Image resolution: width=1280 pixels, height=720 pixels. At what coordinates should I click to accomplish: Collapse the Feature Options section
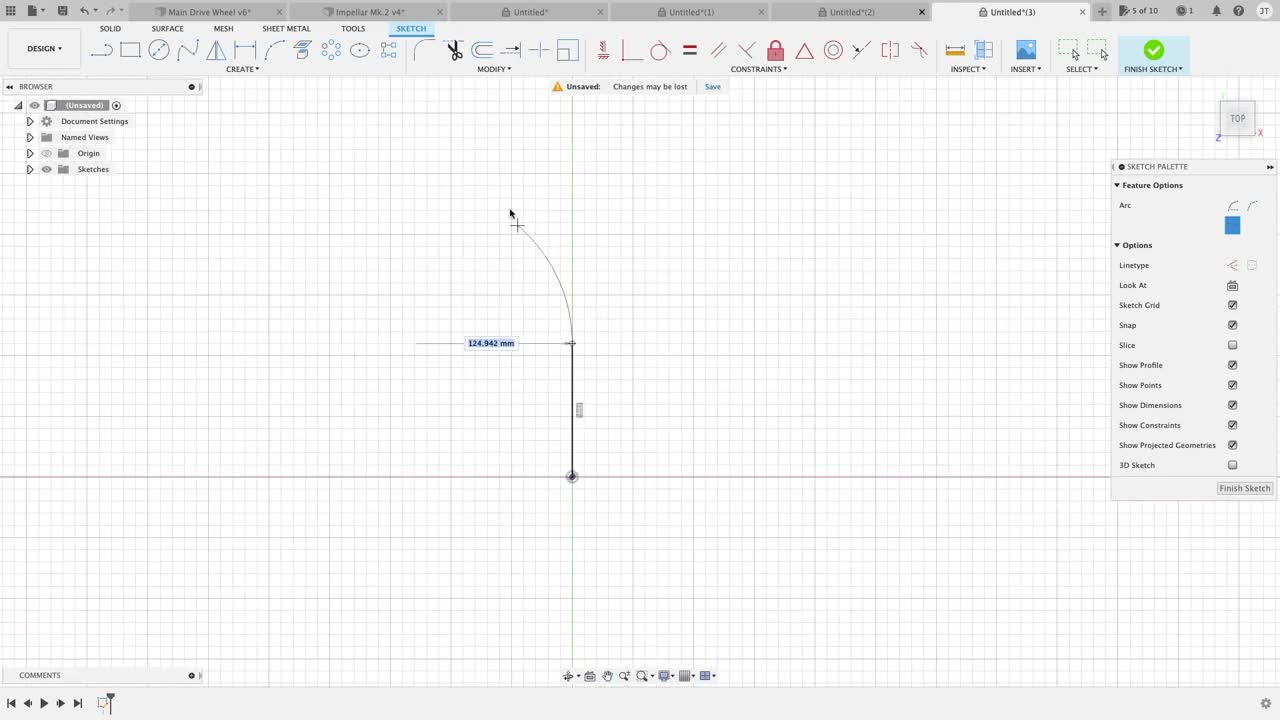[1117, 185]
